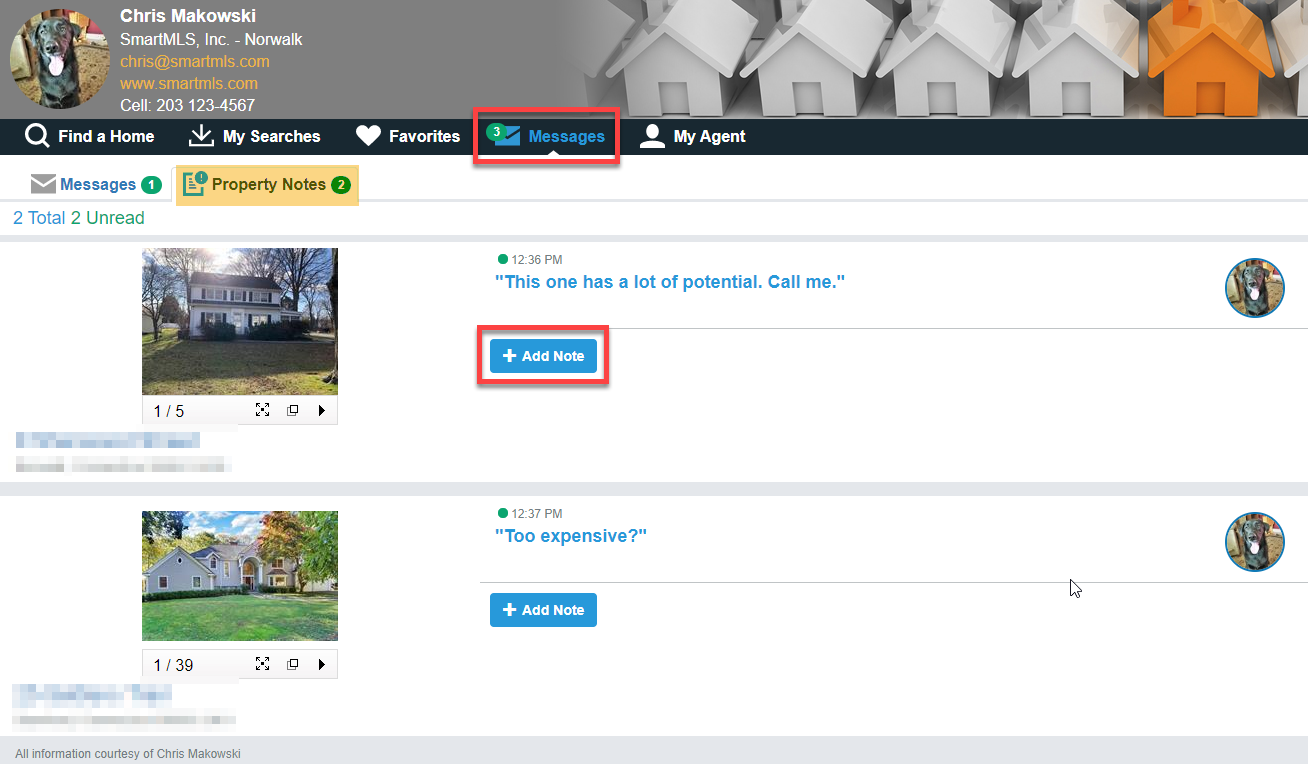Image resolution: width=1308 pixels, height=764 pixels.
Task: Open My Searches in navigation bar
Action: (254, 136)
